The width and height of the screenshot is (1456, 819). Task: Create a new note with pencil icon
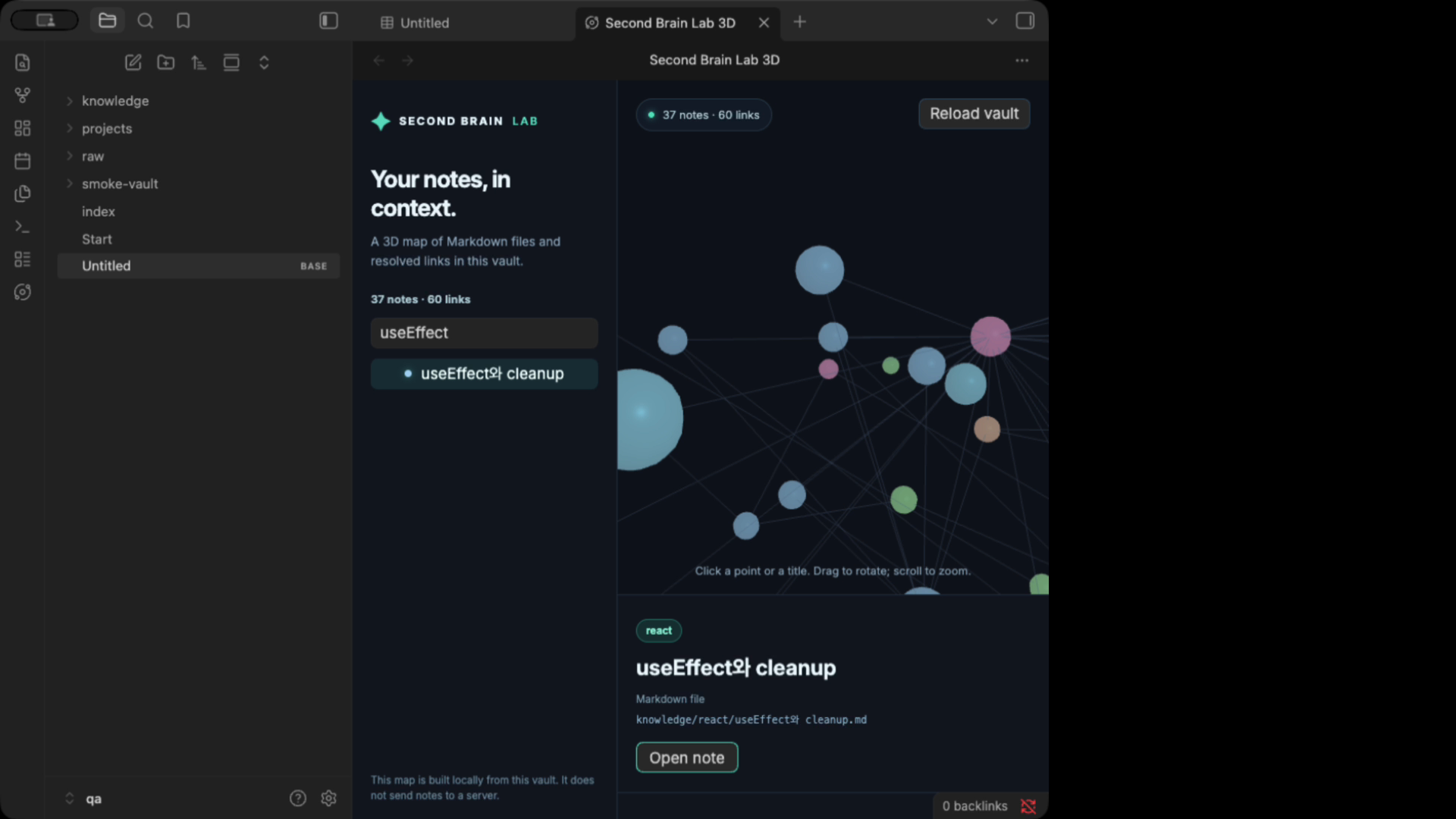point(133,62)
